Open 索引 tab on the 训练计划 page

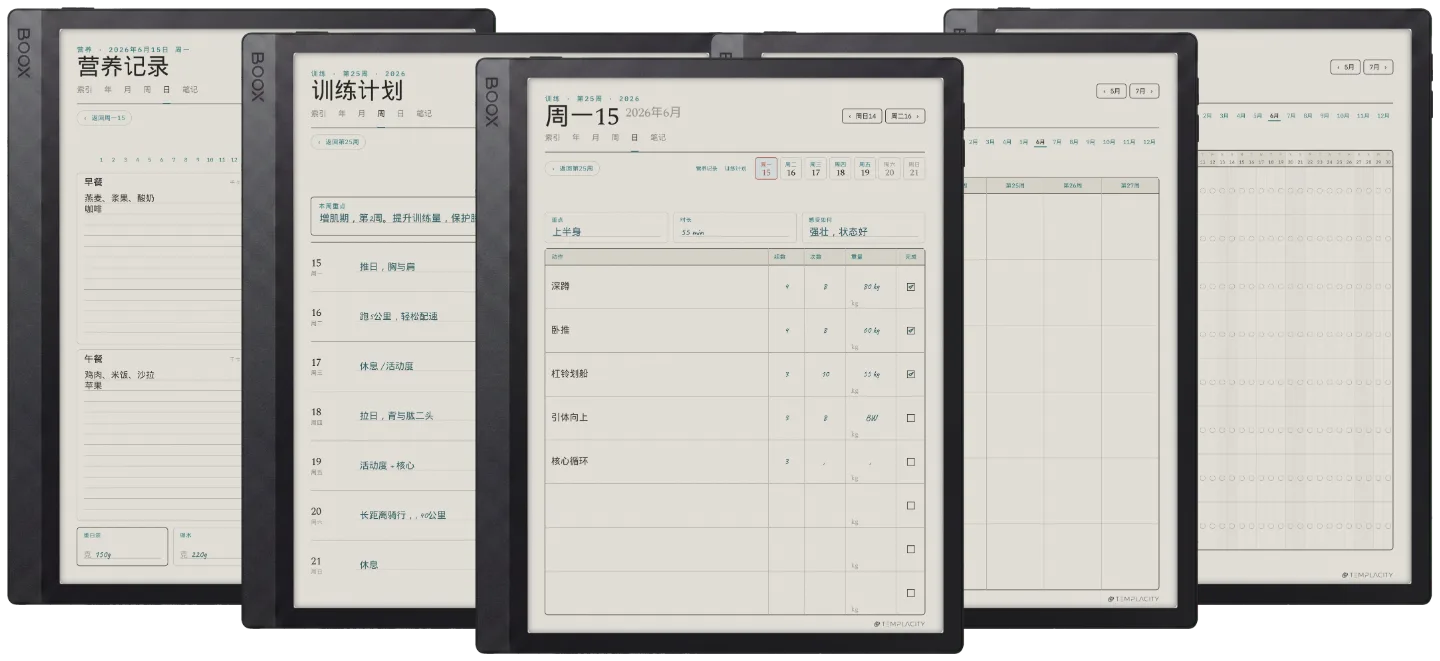(319, 114)
